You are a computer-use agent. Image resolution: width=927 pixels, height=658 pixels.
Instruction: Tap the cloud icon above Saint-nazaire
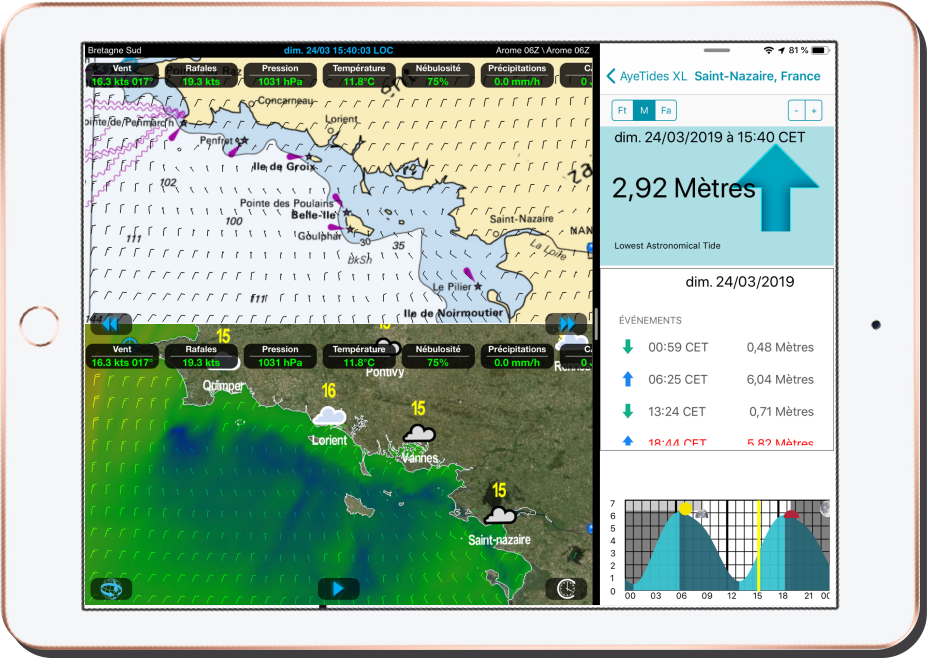coord(499,515)
